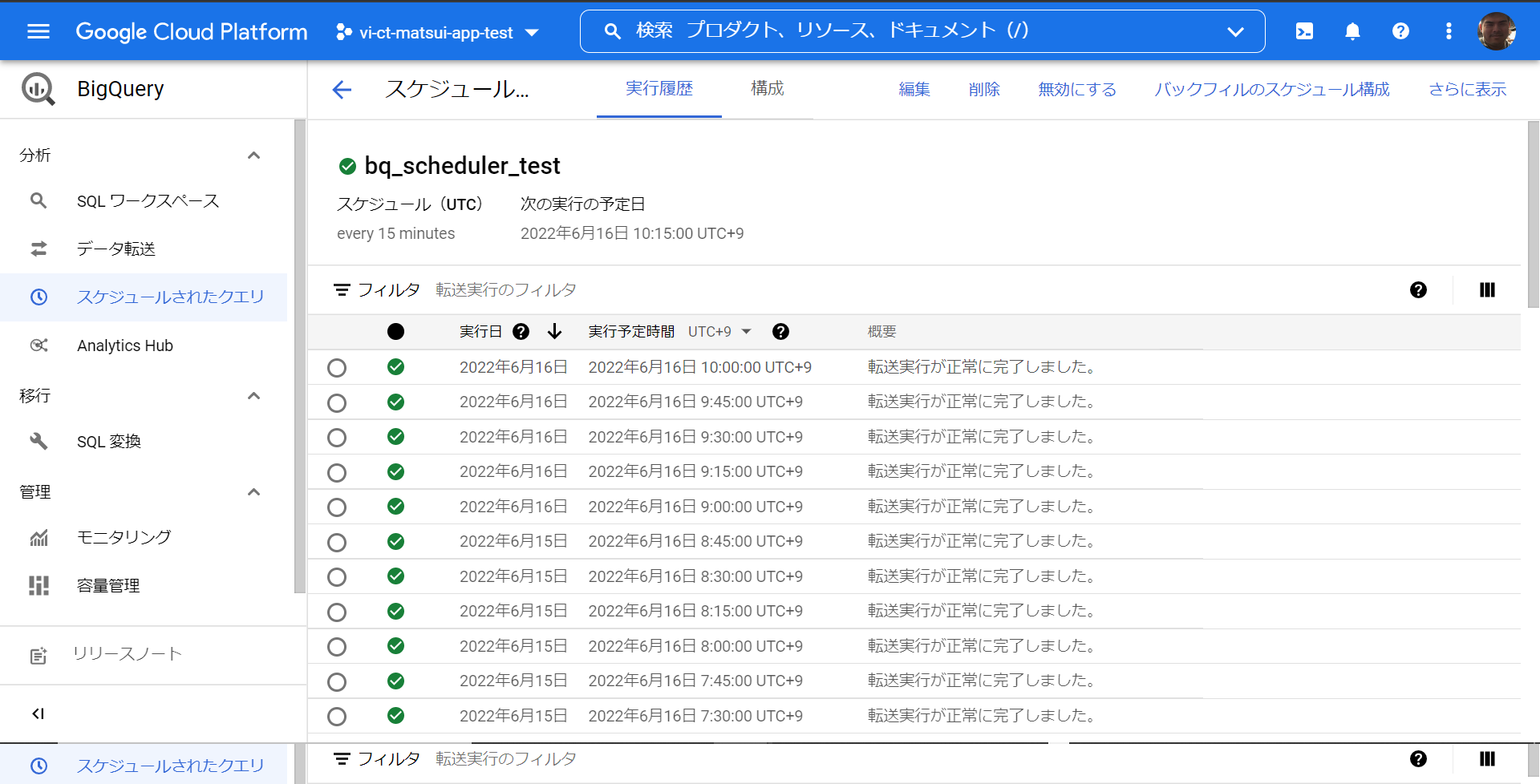The width and height of the screenshot is (1540, 784).
Task: Click the BigQuery logo icon
Action: (38, 89)
